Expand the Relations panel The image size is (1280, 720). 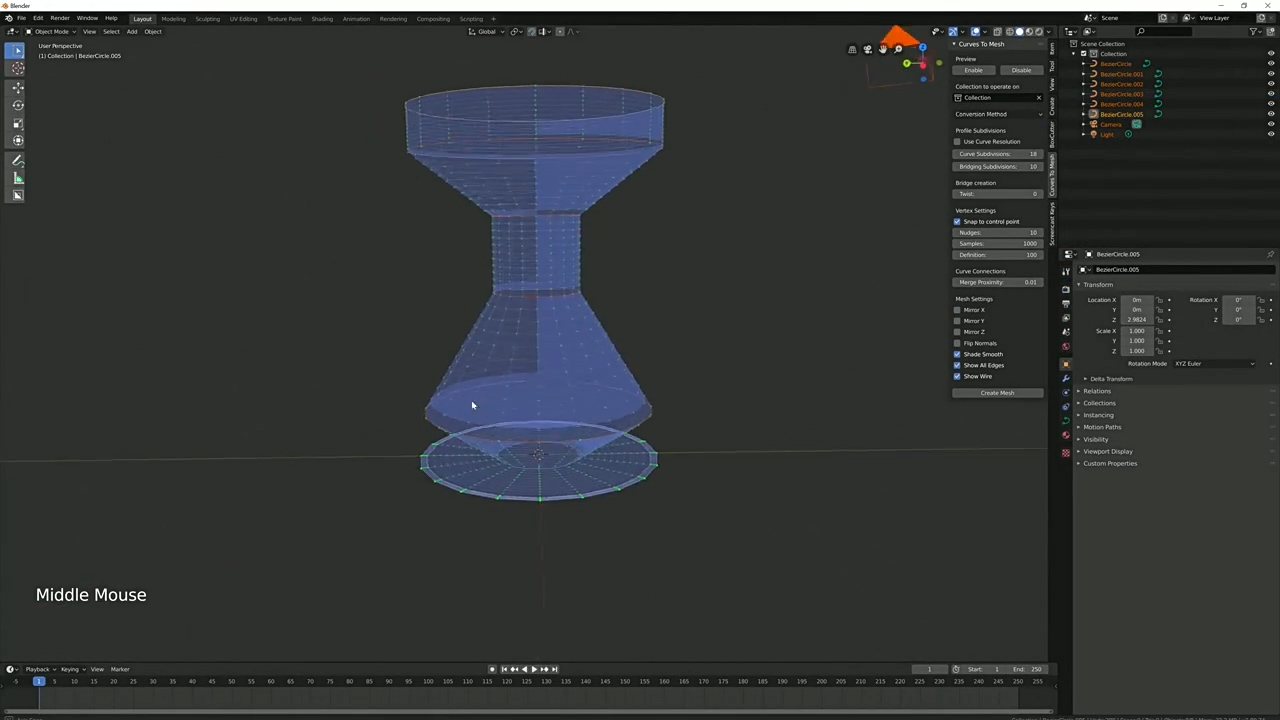coord(1097,391)
